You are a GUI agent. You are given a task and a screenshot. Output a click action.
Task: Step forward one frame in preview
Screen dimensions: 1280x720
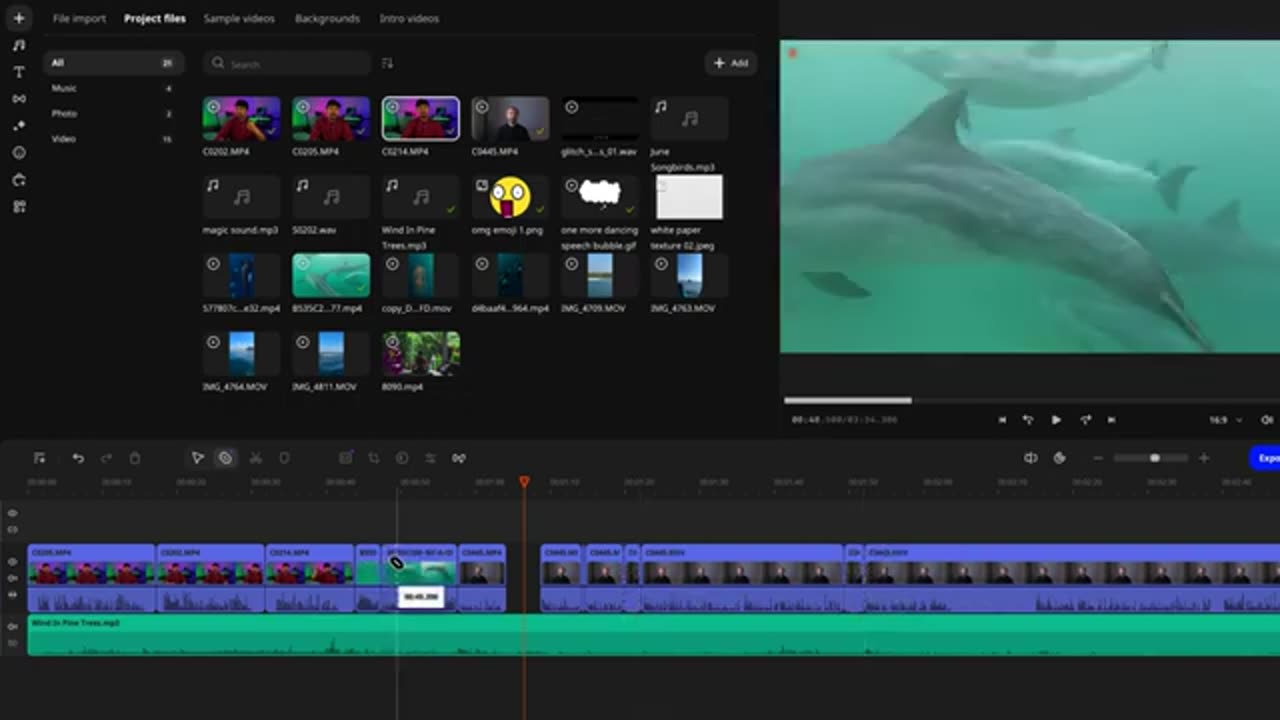[1085, 420]
